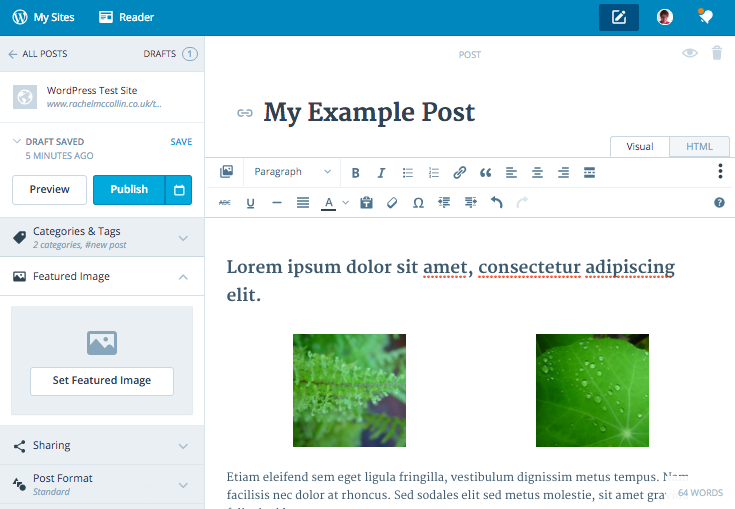Click Paste as text clipboard icon
The width and height of the screenshot is (735, 509).
tap(366, 202)
